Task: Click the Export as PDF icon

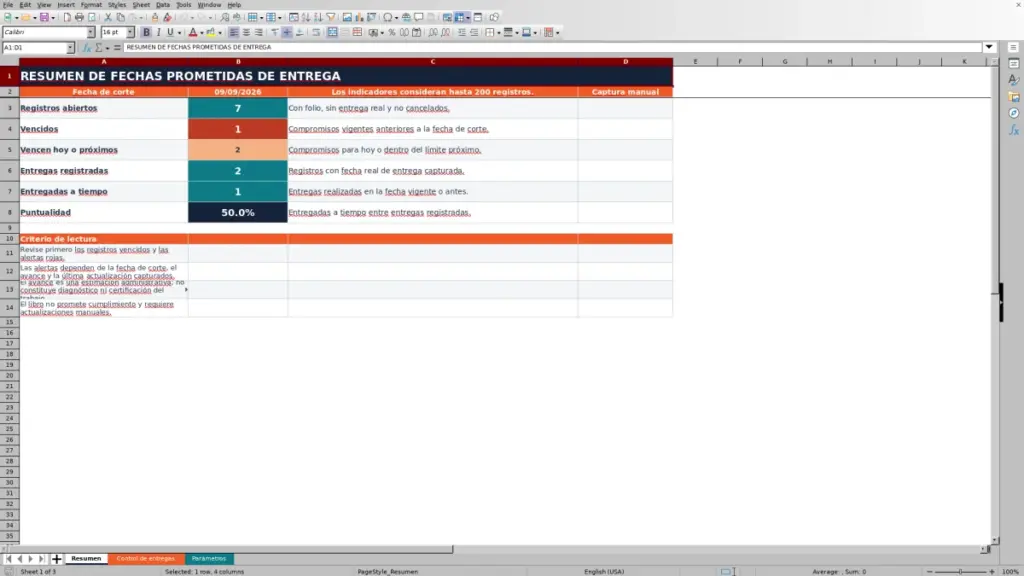Action: pos(67,18)
